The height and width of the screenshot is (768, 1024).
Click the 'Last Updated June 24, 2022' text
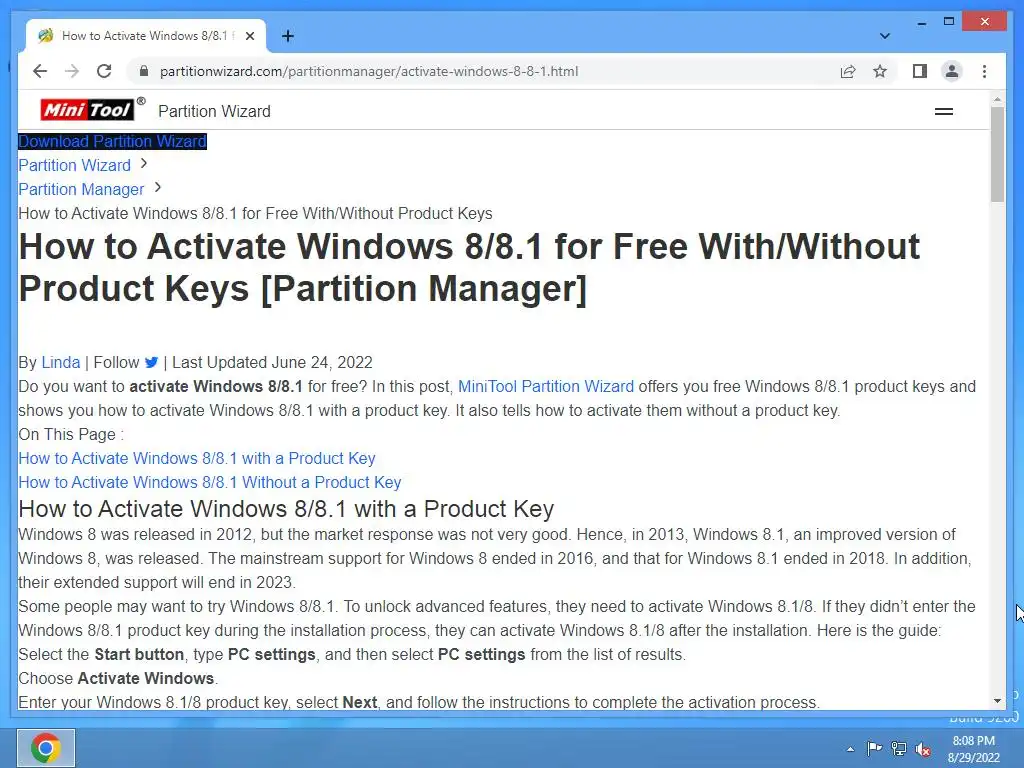[272, 362]
